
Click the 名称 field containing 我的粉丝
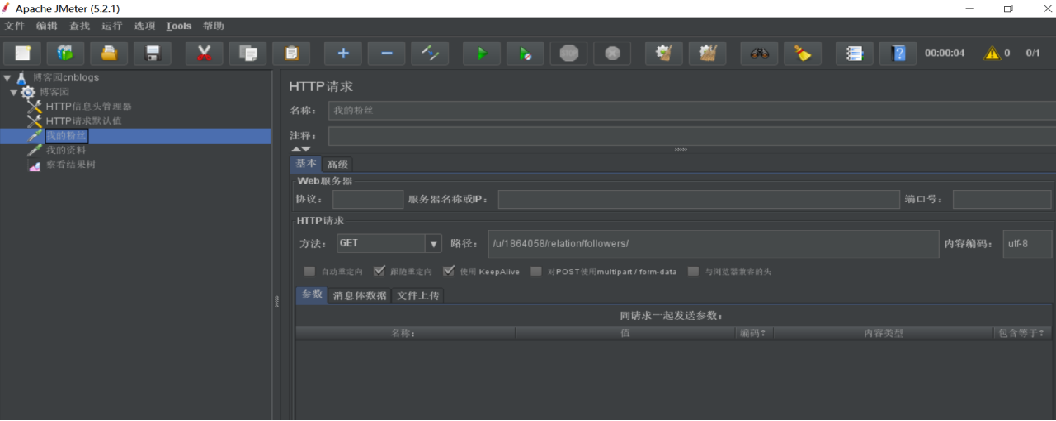pyautogui.click(x=692, y=110)
